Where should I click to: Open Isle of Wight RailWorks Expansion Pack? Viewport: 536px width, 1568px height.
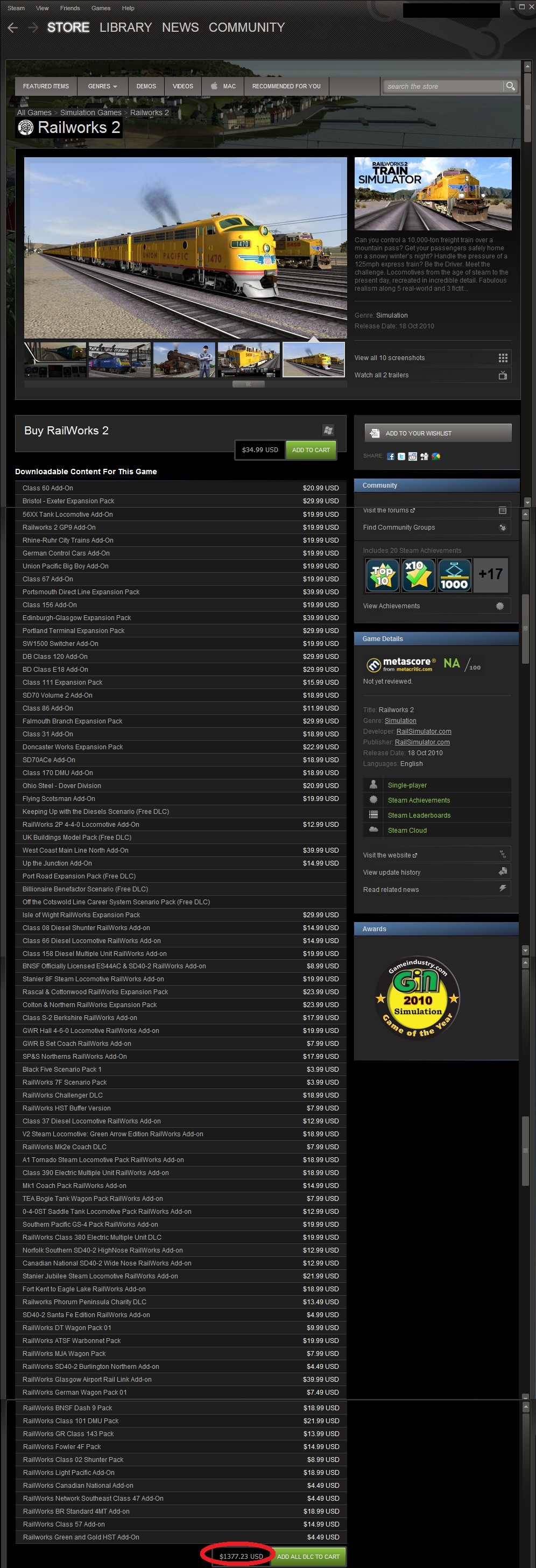click(181, 915)
